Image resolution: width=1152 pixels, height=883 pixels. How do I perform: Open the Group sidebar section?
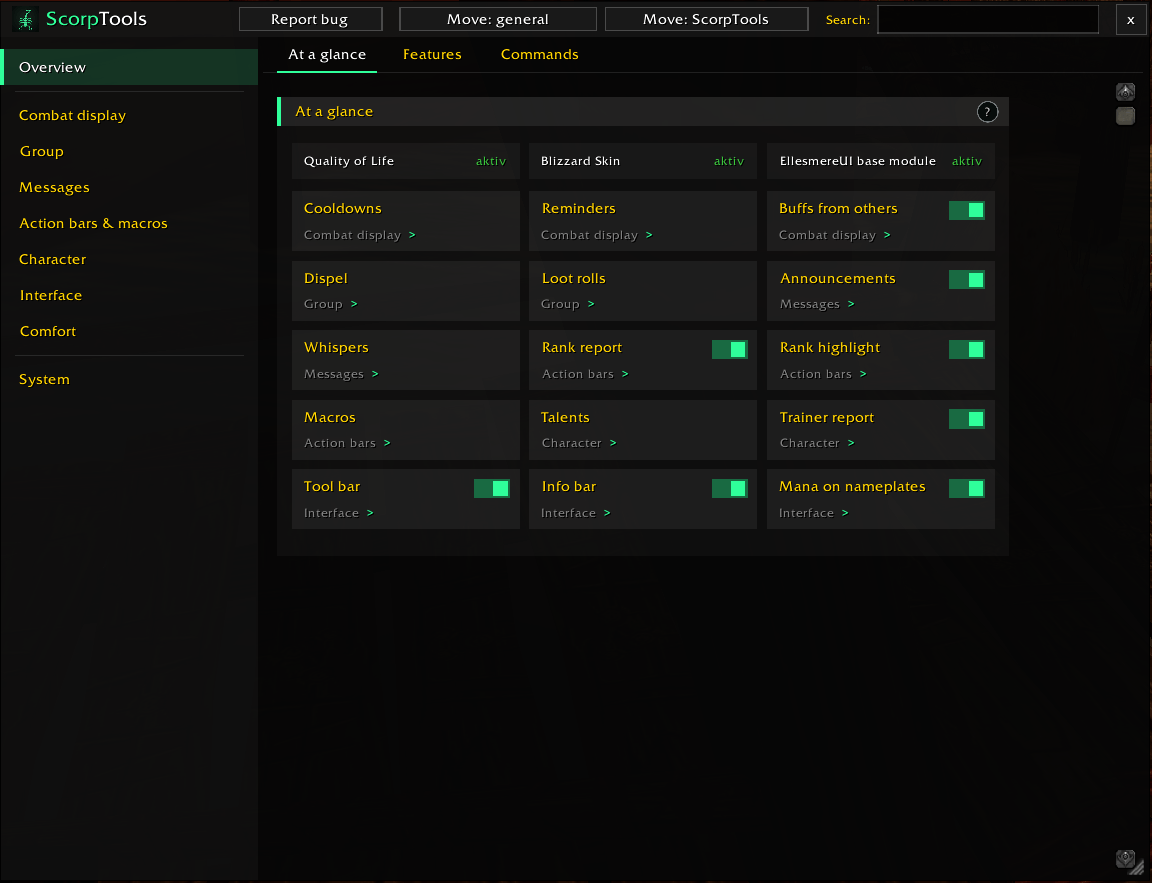point(129,151)
